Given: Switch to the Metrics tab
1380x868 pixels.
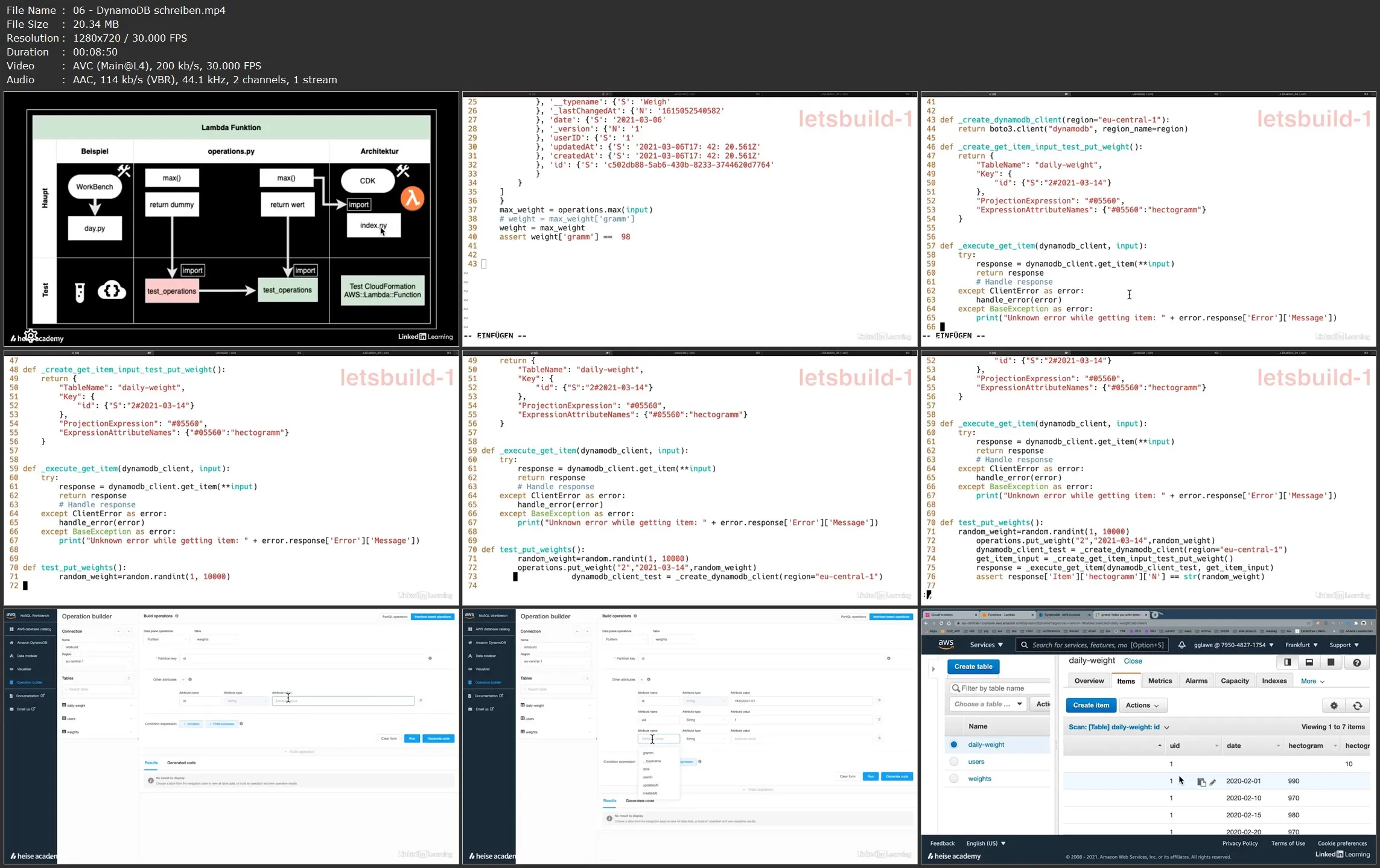Looking at the screenshot, I should [x=1159, y=681].
